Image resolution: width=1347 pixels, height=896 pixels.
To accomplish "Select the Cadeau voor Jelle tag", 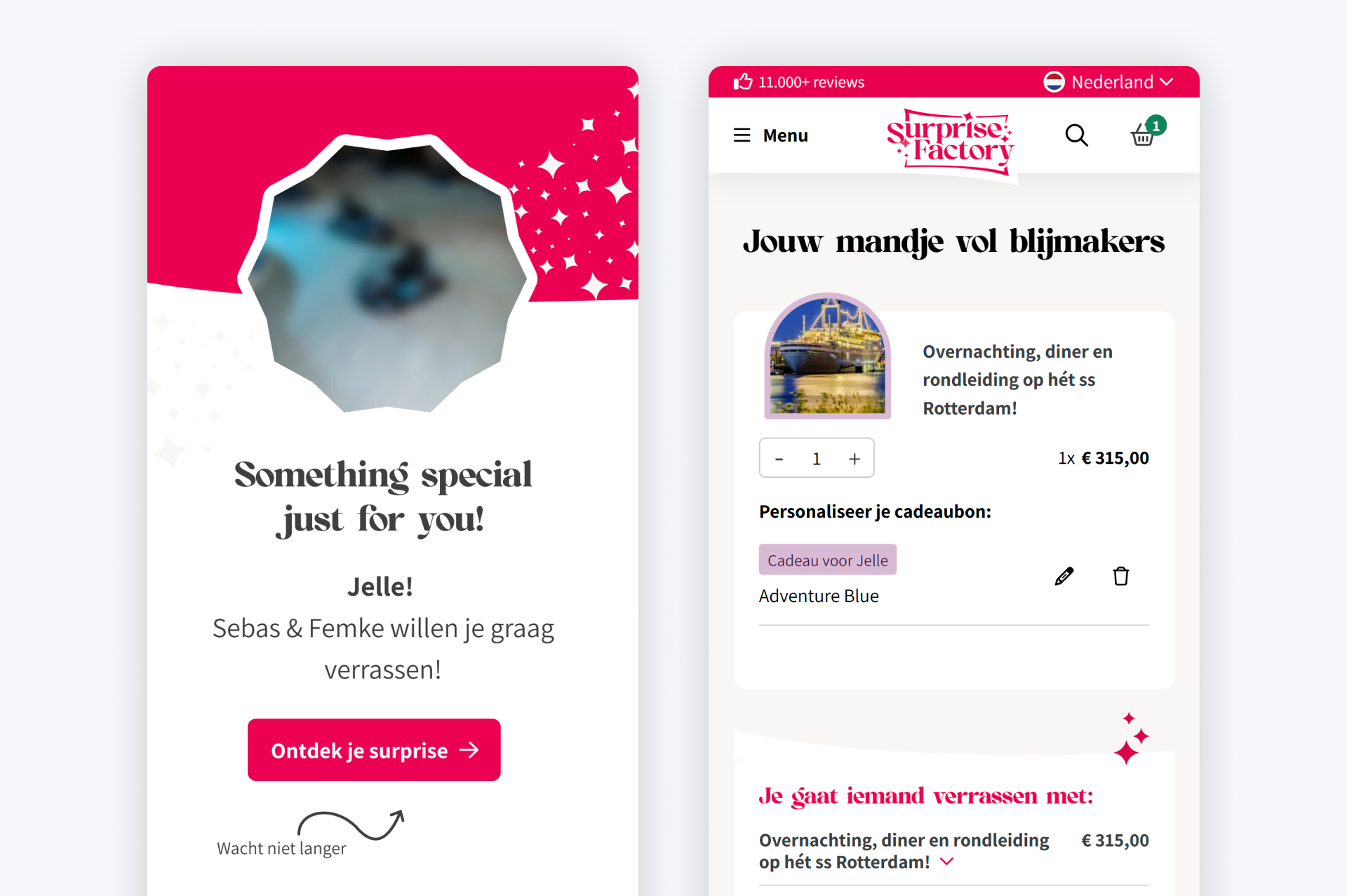I will 828,560.
